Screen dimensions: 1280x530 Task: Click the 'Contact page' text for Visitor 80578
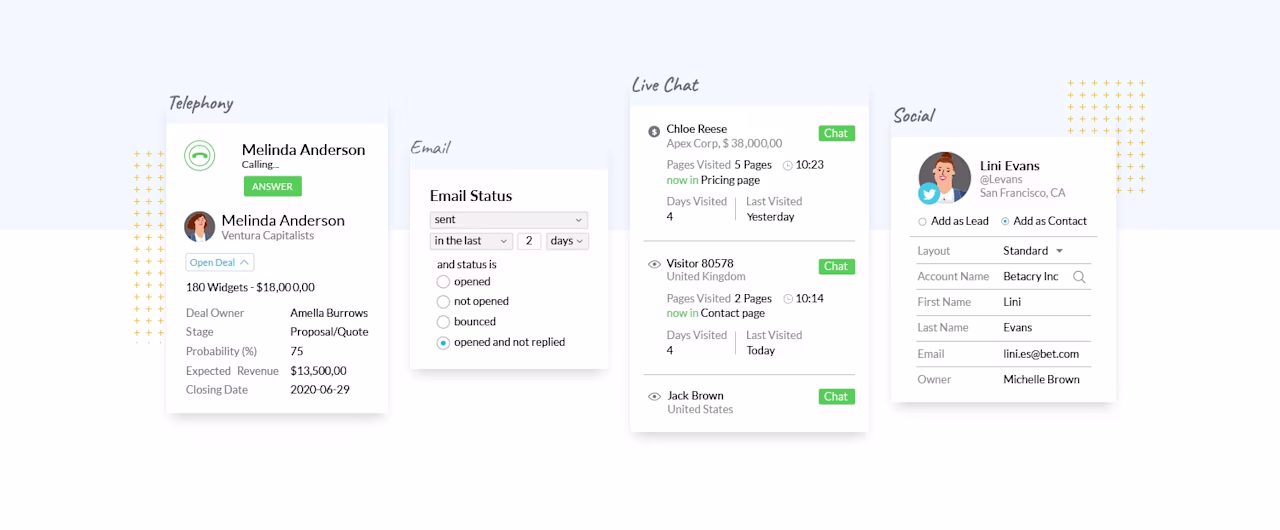(731, 314)
